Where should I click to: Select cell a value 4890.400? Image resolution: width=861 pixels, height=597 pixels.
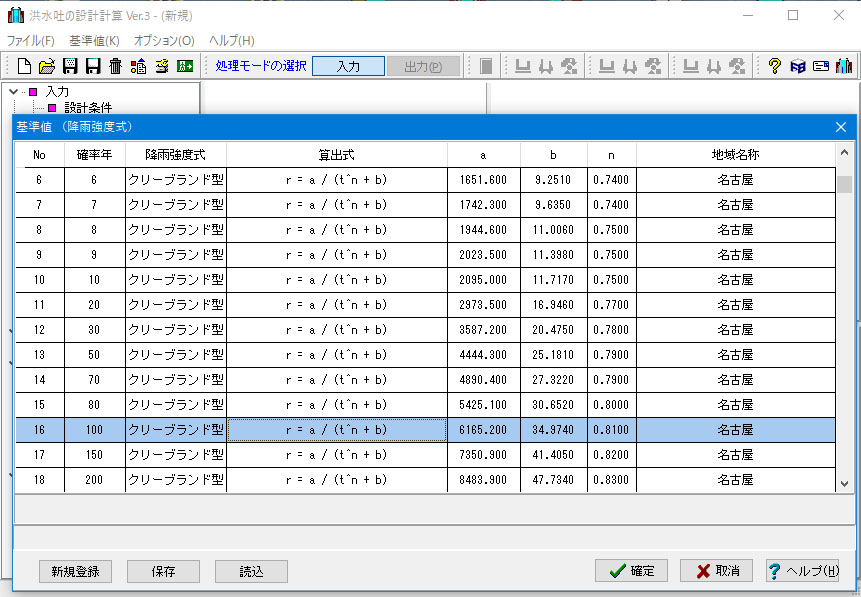483,380
